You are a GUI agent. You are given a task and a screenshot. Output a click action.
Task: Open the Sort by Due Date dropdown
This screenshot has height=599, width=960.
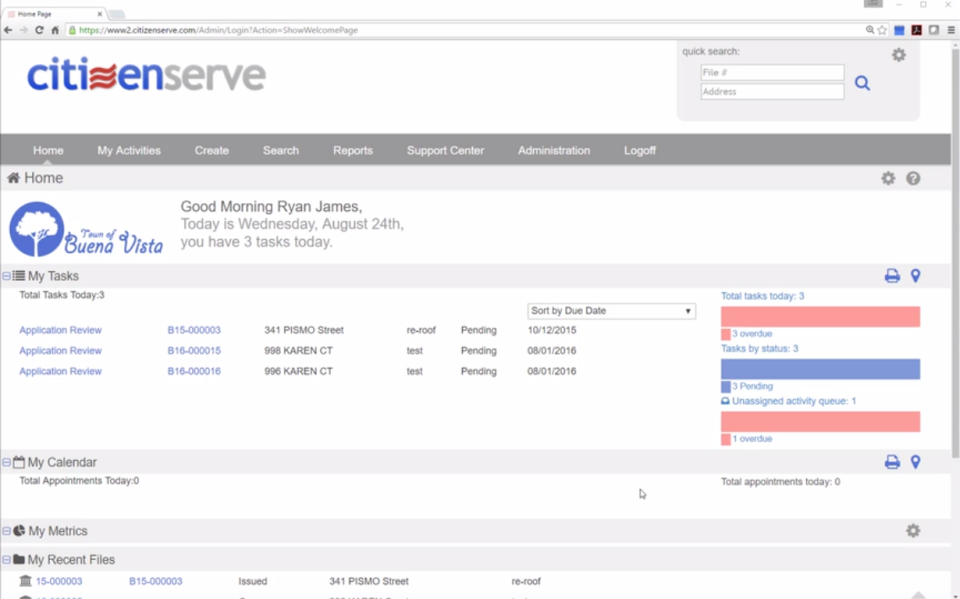[x=610, y=310]
